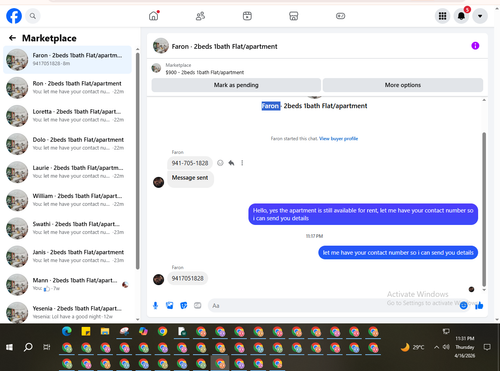Click the Facebook search magnifier icon
Image resolution: width=500 pixels, height=371 pixels.
pyautogui.click(x=33, y=16)
